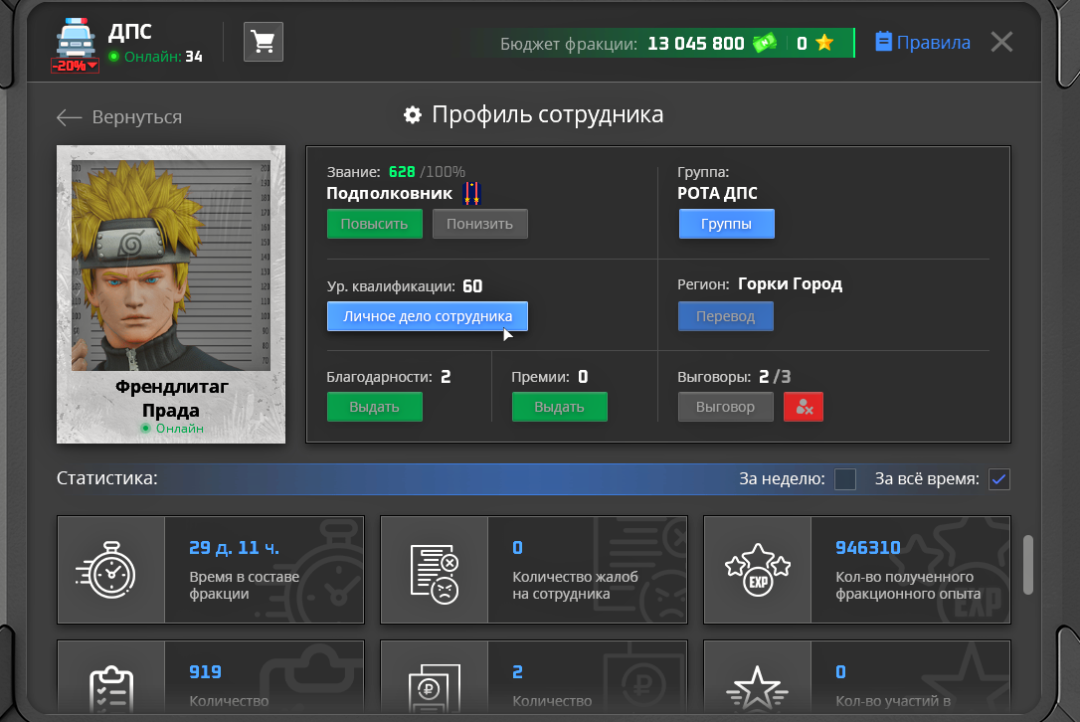
Task: Click the ruble documents icon
Action: pyautogui.click(x=434, y=689)
